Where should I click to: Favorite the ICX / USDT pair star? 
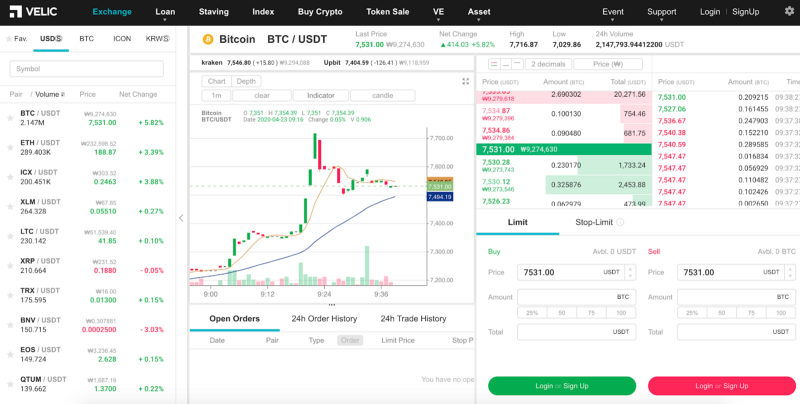click(x=10, y=177)
